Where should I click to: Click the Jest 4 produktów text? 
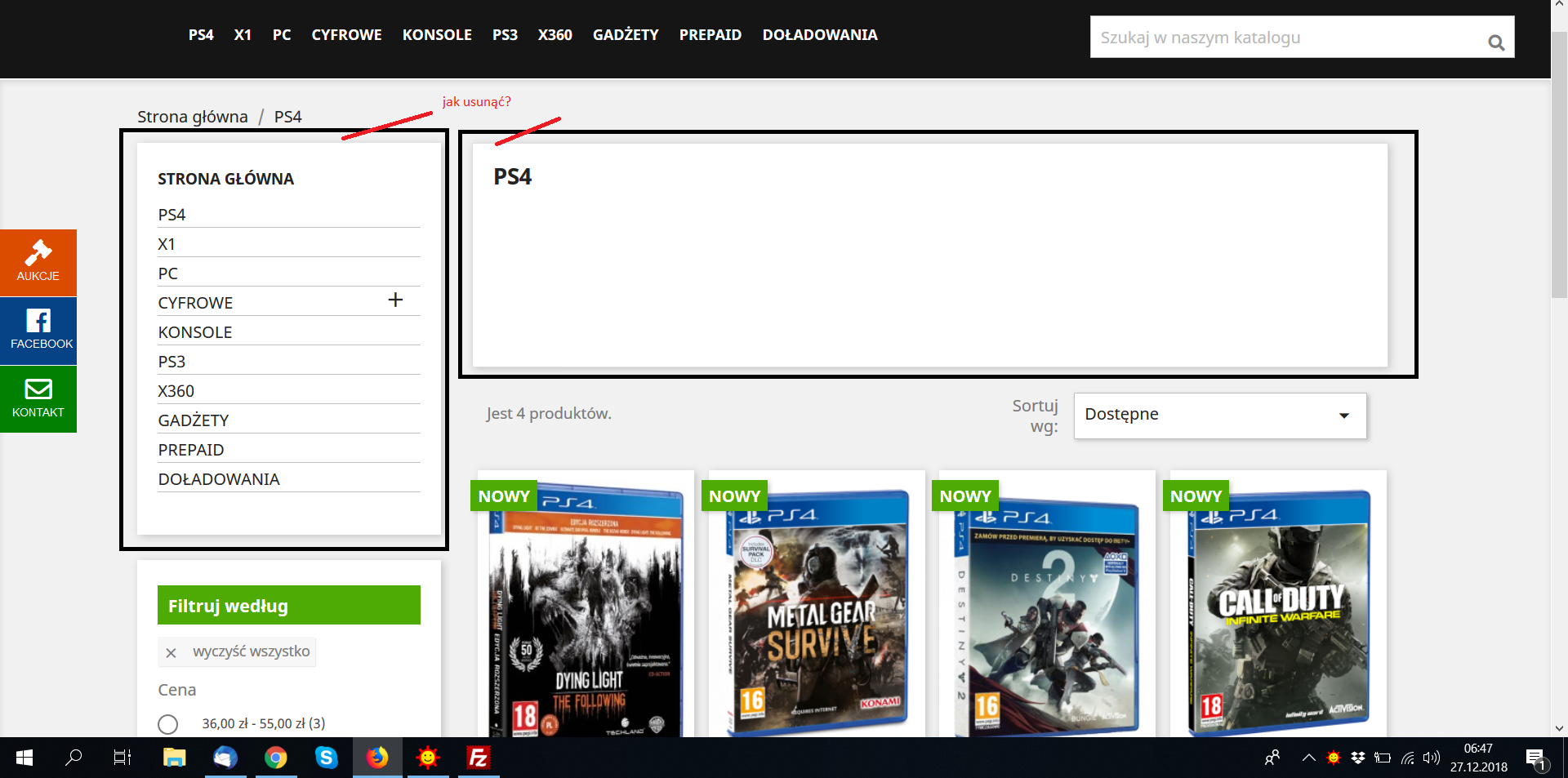coord(549,414)
